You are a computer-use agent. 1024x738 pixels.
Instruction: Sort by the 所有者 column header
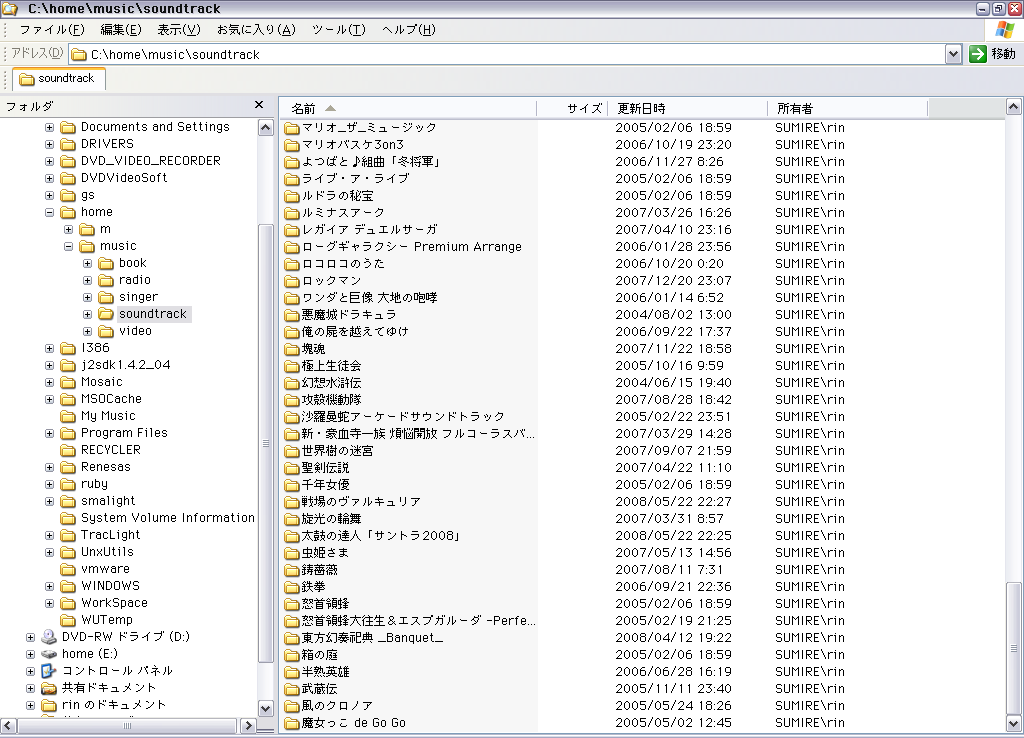click(848, 108)
